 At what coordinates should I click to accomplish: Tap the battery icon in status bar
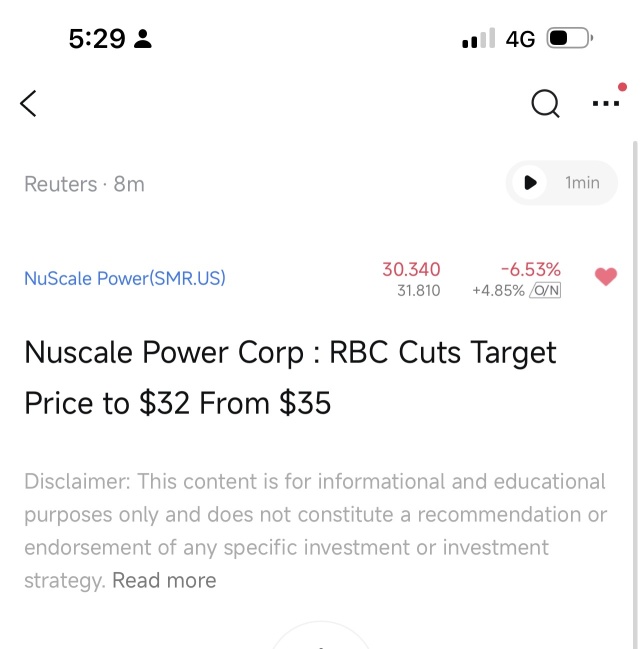(x=570, y=39)
